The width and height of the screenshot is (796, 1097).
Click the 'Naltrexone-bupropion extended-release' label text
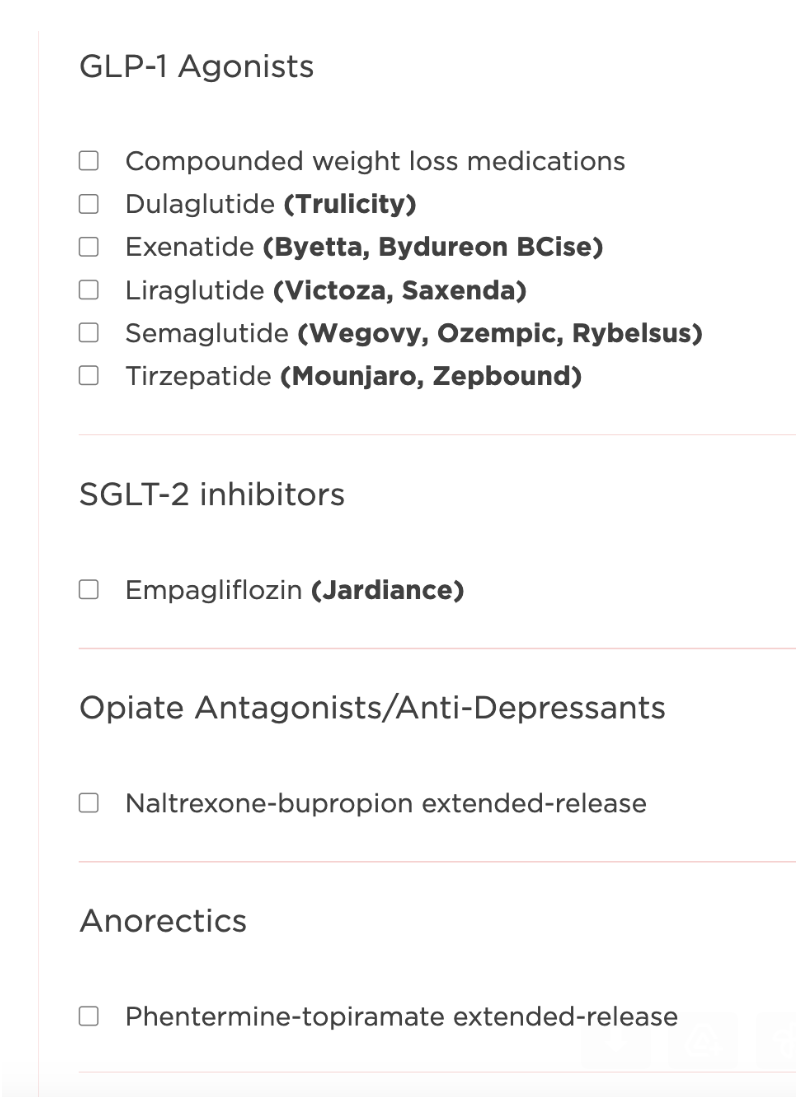[385, 803]
